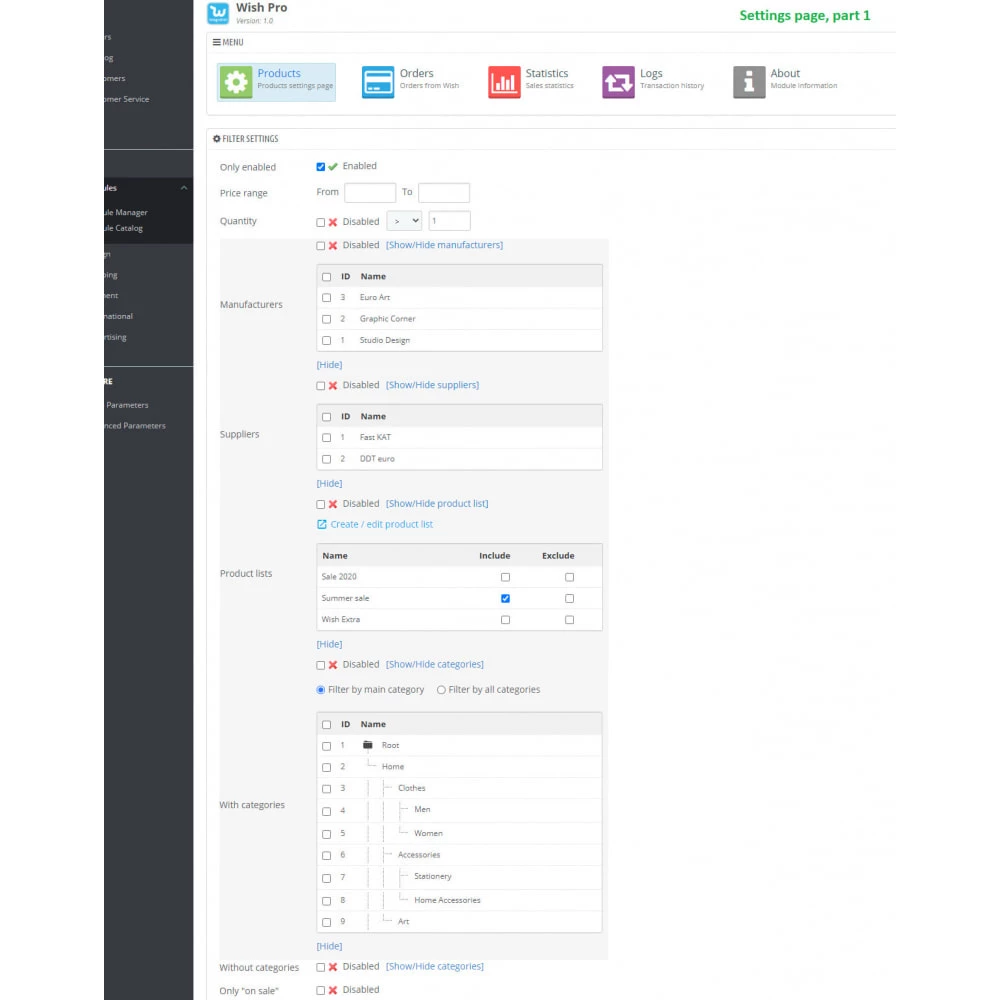Open the Products green gear icon

point(236,82)
